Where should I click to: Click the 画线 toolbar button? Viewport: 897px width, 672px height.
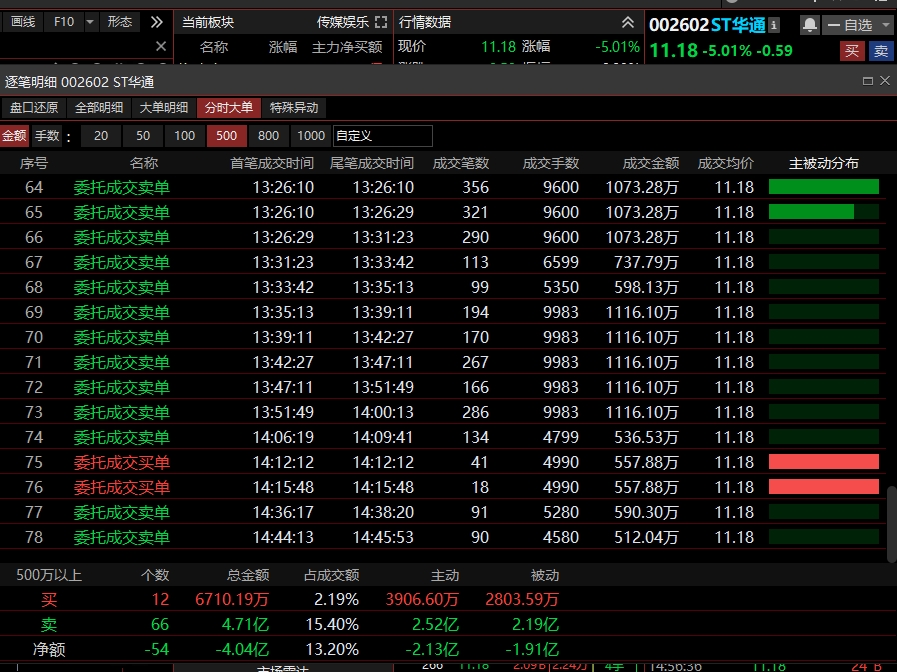23,22
